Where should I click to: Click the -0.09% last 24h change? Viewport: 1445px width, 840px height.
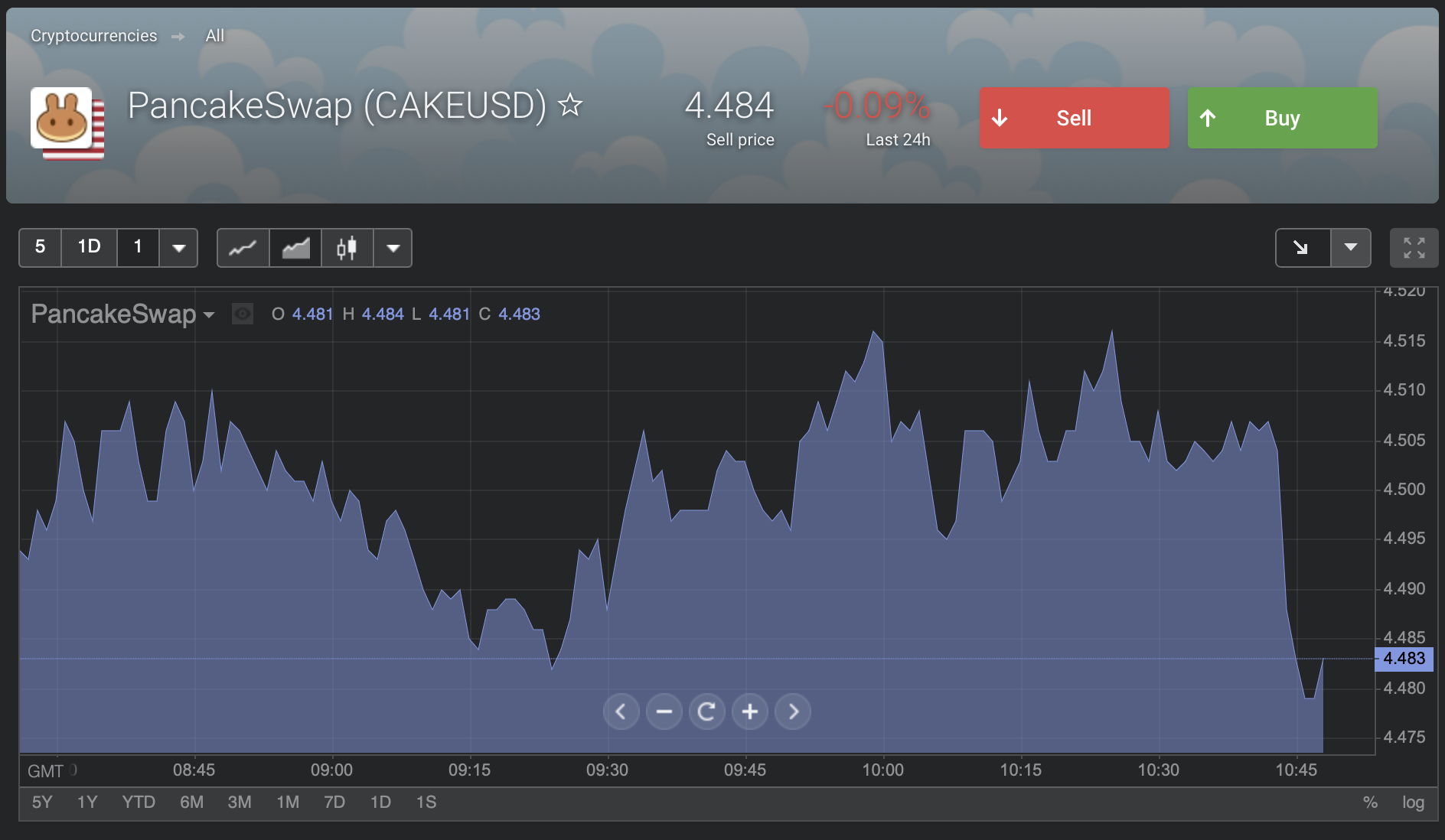pos(877,106)
